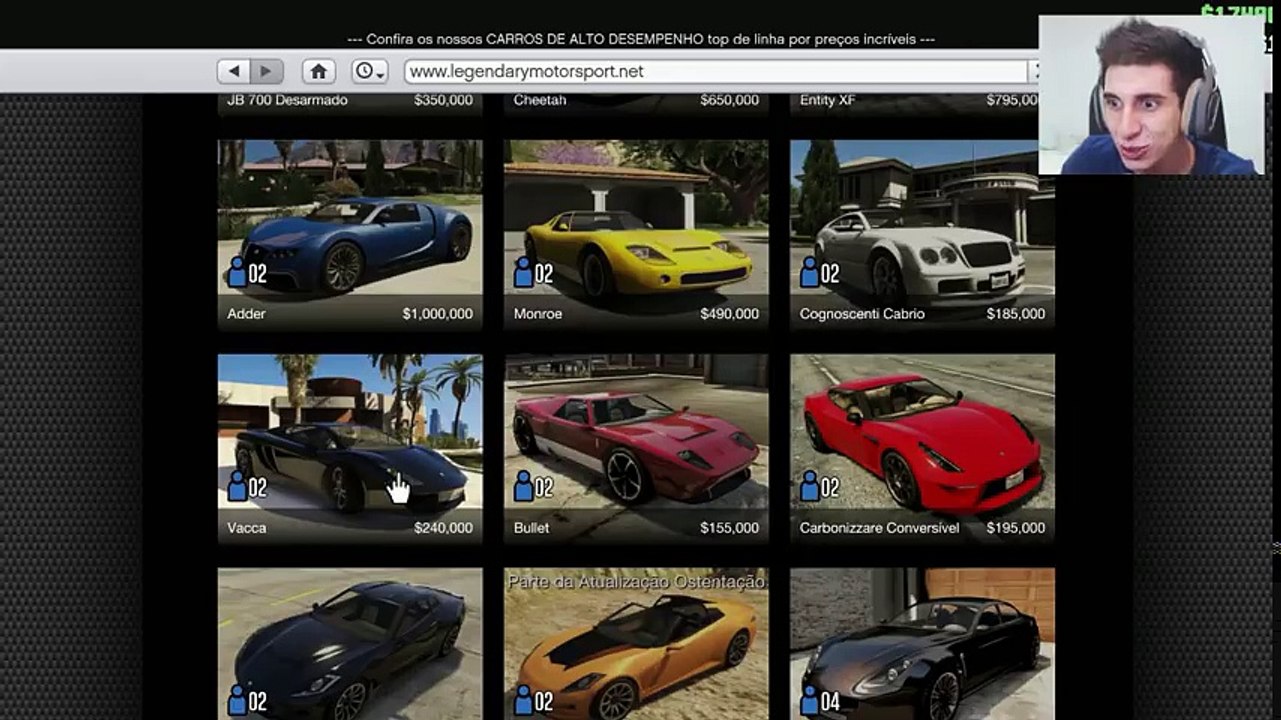
Task: Open the white Cognoscenti Cabrio photo
Action: coord(922,218)
